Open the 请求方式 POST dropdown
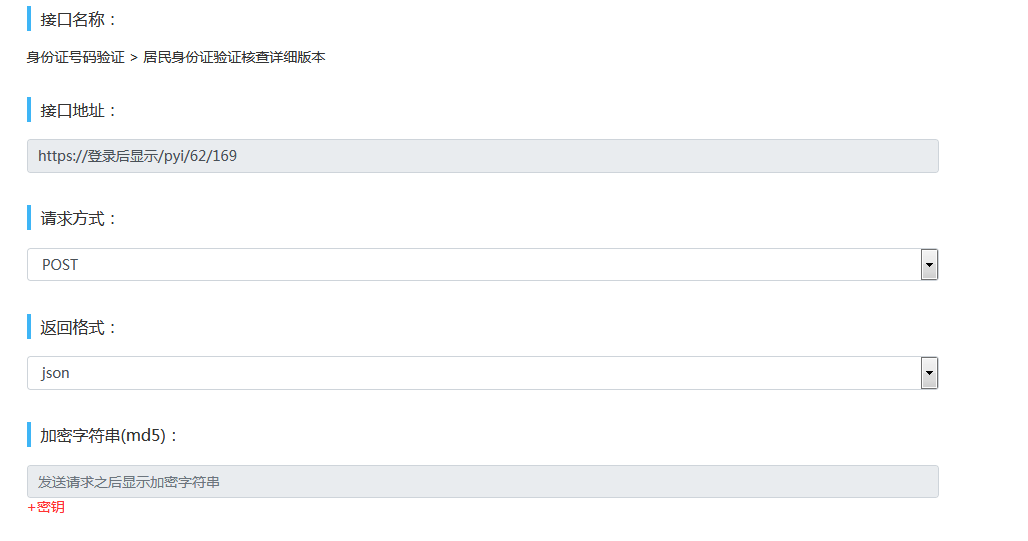1028x541 pixels. [x=473, y=265]
